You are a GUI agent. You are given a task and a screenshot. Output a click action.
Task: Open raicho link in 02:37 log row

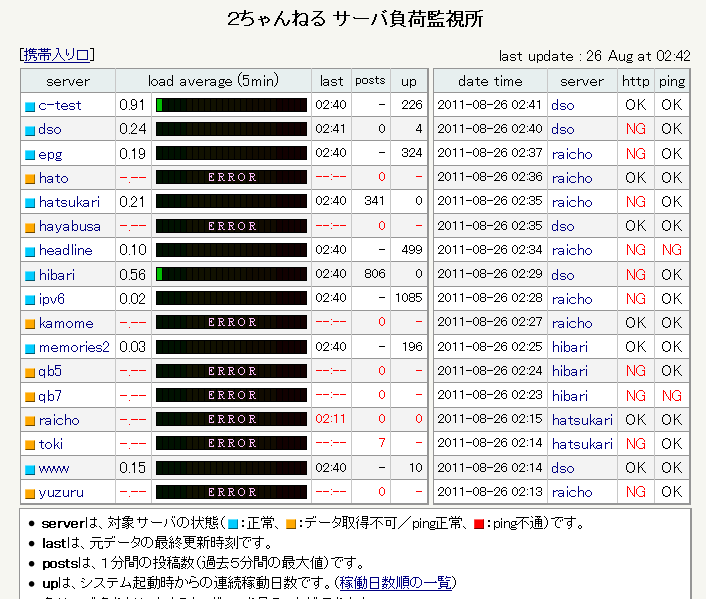pyautogui.click(x=572, y=154)
